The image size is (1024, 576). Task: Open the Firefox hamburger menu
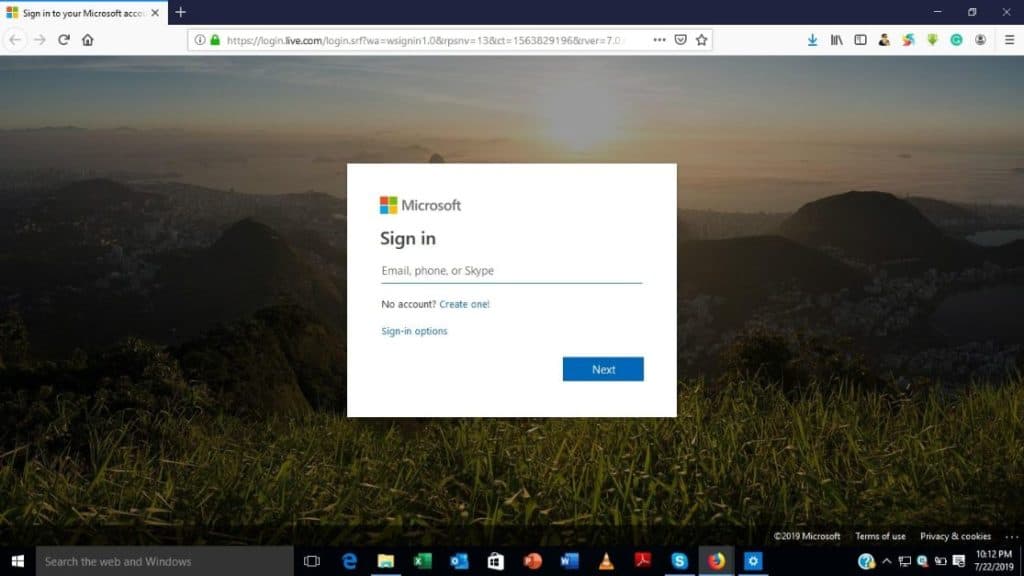point(1009,40)
